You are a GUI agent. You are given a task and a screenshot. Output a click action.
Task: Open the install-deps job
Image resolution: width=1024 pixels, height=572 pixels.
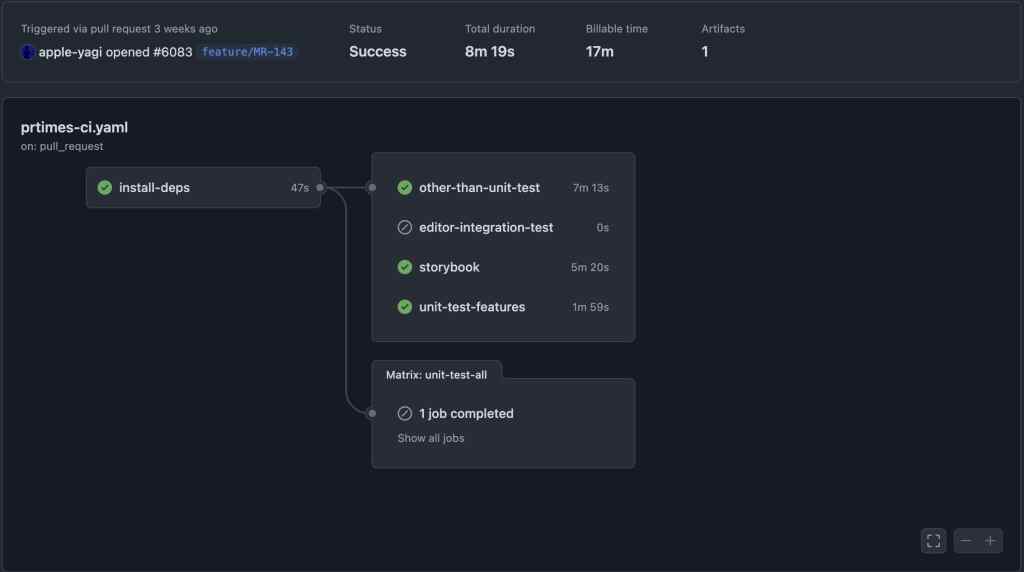coord(154,187)
